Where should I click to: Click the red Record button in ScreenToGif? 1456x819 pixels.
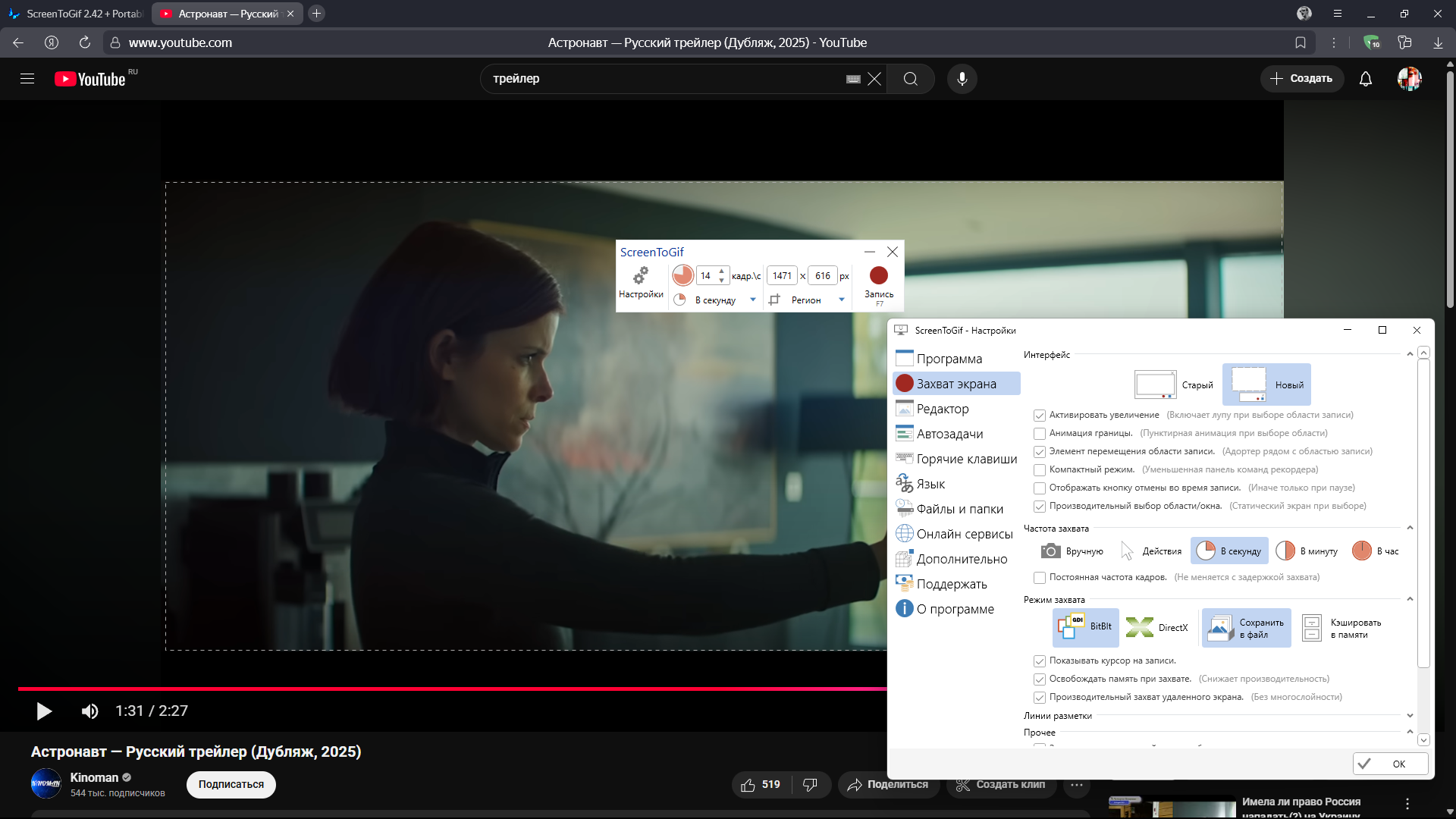[x=878, y=277]
